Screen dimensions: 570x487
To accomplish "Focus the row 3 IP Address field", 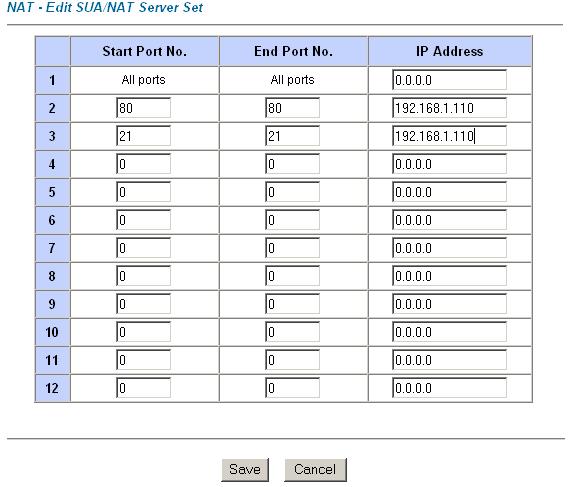I will pyautogui.click(x=449, y=136).
